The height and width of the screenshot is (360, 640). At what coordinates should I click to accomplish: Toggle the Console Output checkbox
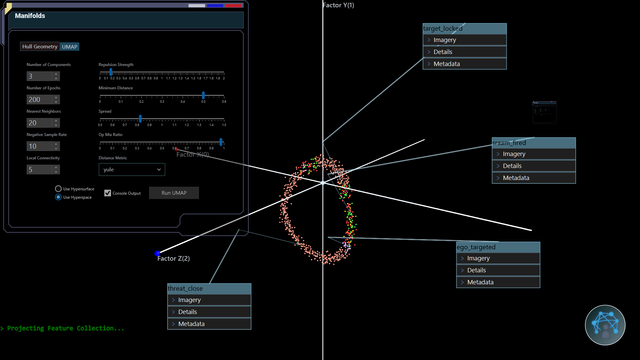tap(107, 193)
